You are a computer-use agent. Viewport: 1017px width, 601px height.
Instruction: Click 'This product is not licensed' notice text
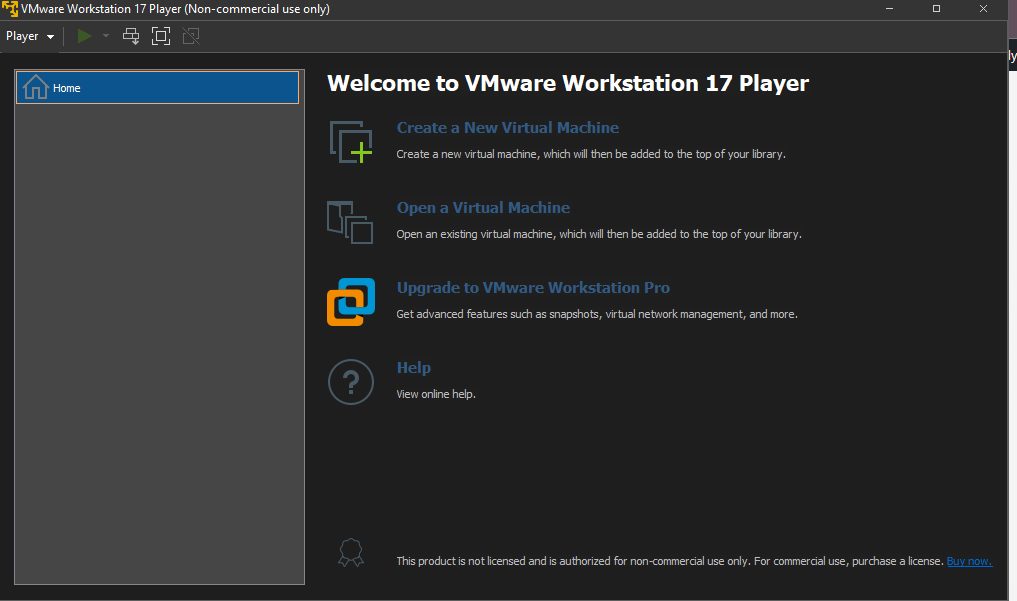point(670,561)
